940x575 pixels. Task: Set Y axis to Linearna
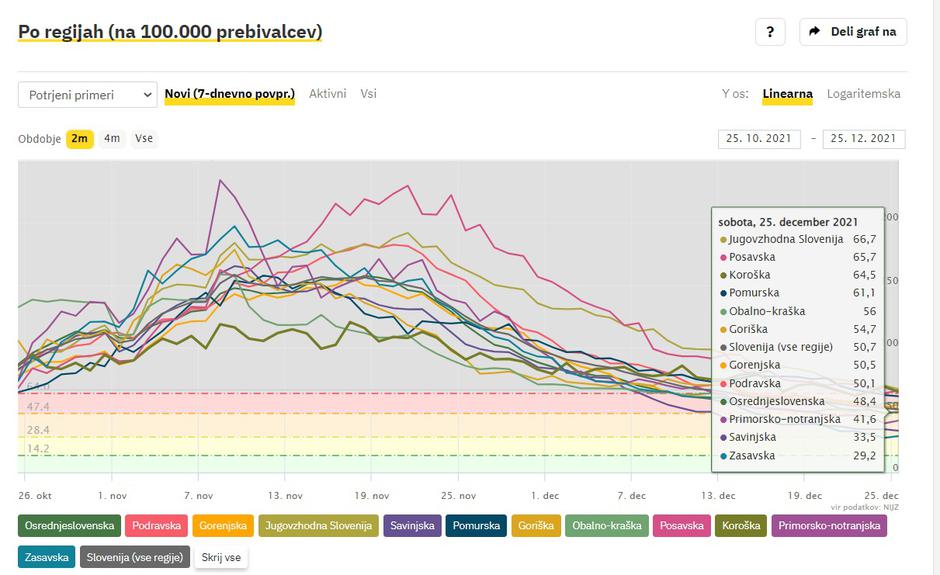click(787, 94)
